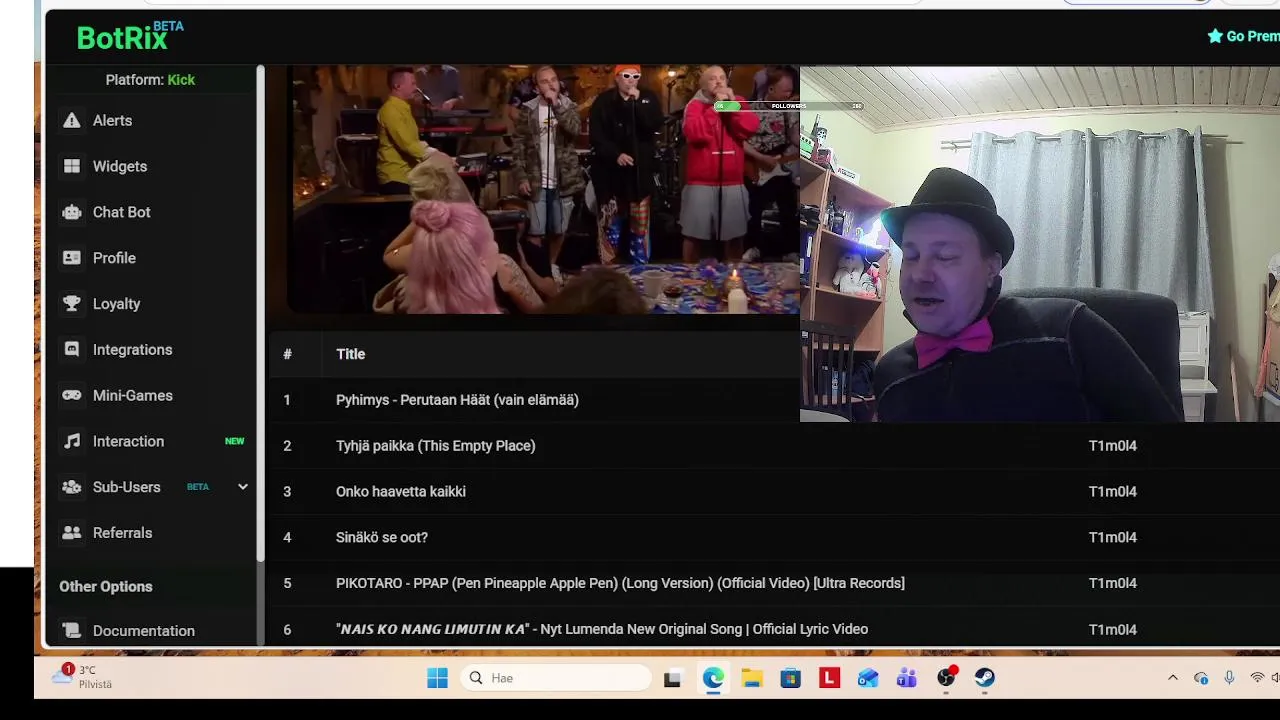The image size is (1280, 720).
Task: Select the Sub-Users group icon
Action: pyautogui.click(x=71, y=487)
